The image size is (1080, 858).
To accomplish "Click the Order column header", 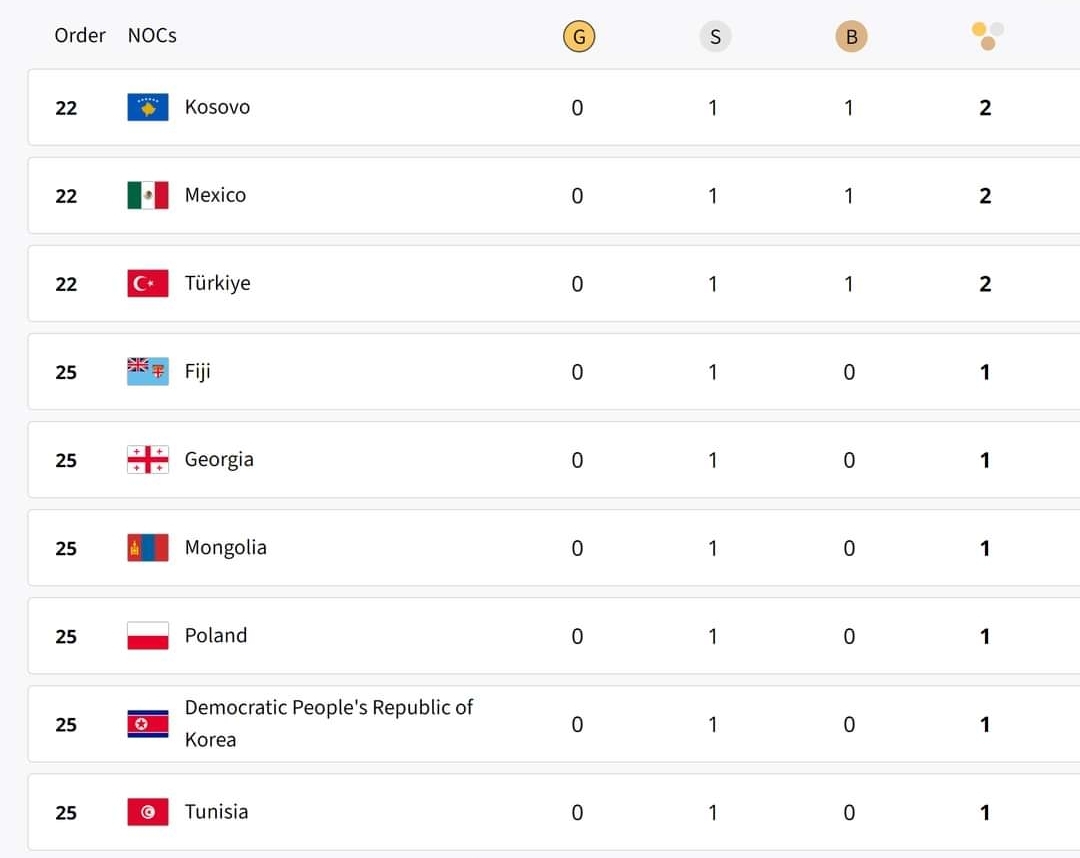I will (x=80, y=35).
